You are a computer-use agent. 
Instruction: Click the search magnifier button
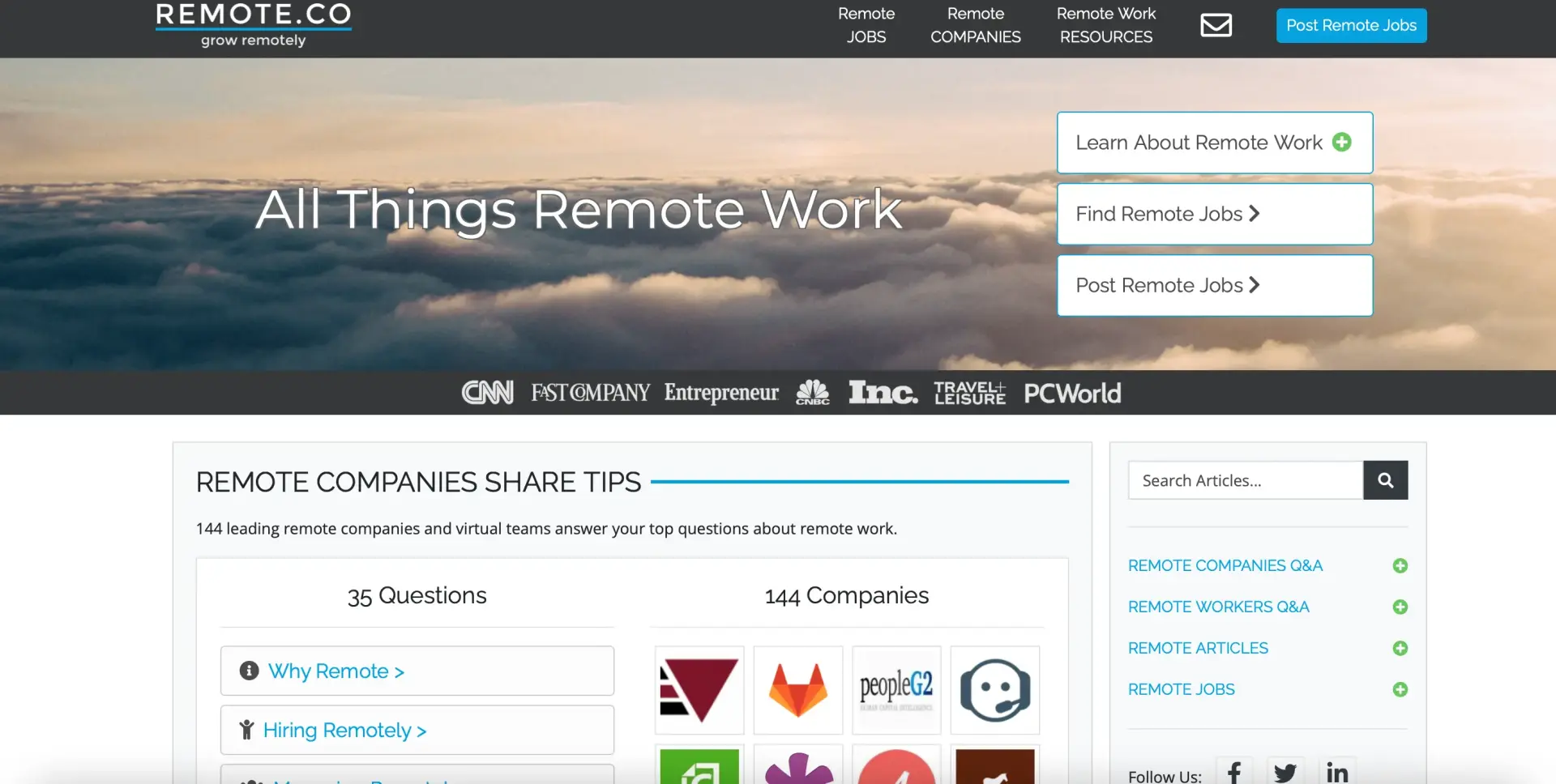[x=1385, y=480]
